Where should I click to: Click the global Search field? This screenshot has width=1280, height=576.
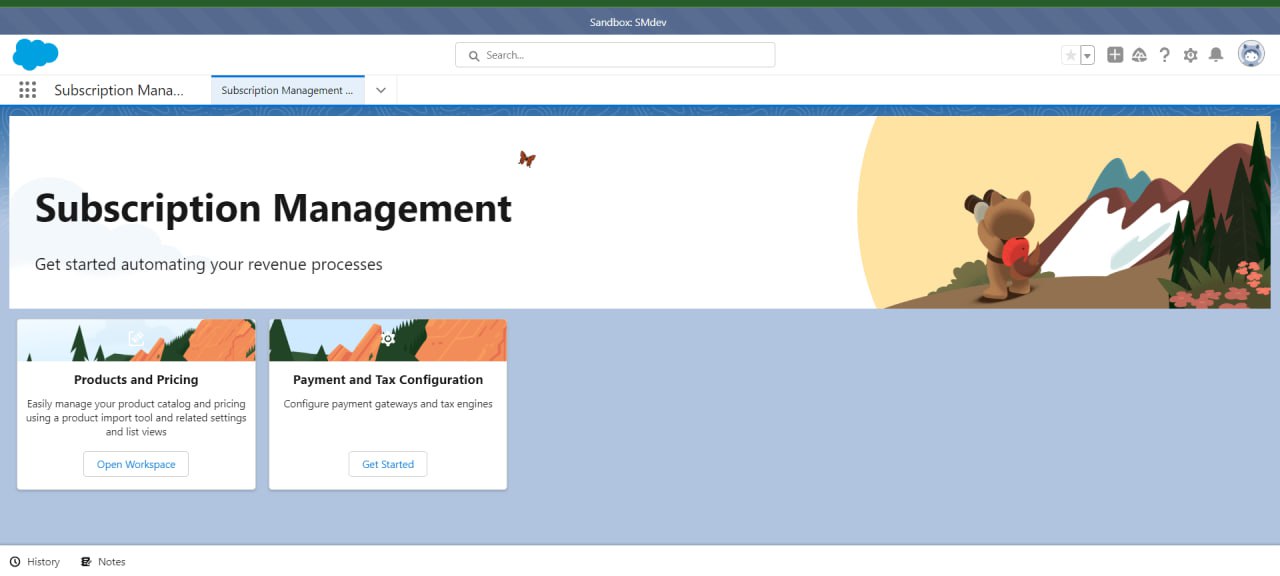614,54
